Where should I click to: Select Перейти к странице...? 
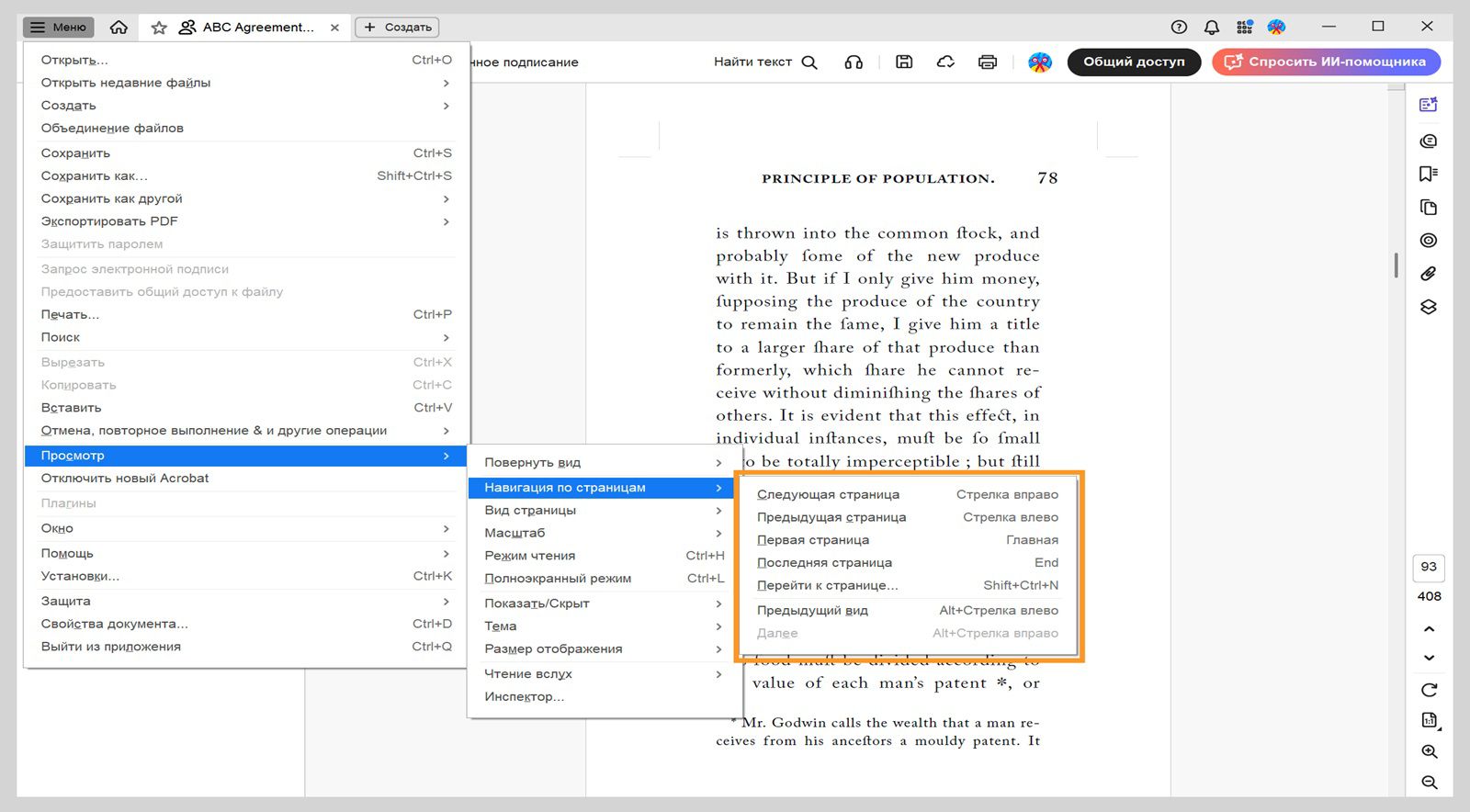coord(908,585)
